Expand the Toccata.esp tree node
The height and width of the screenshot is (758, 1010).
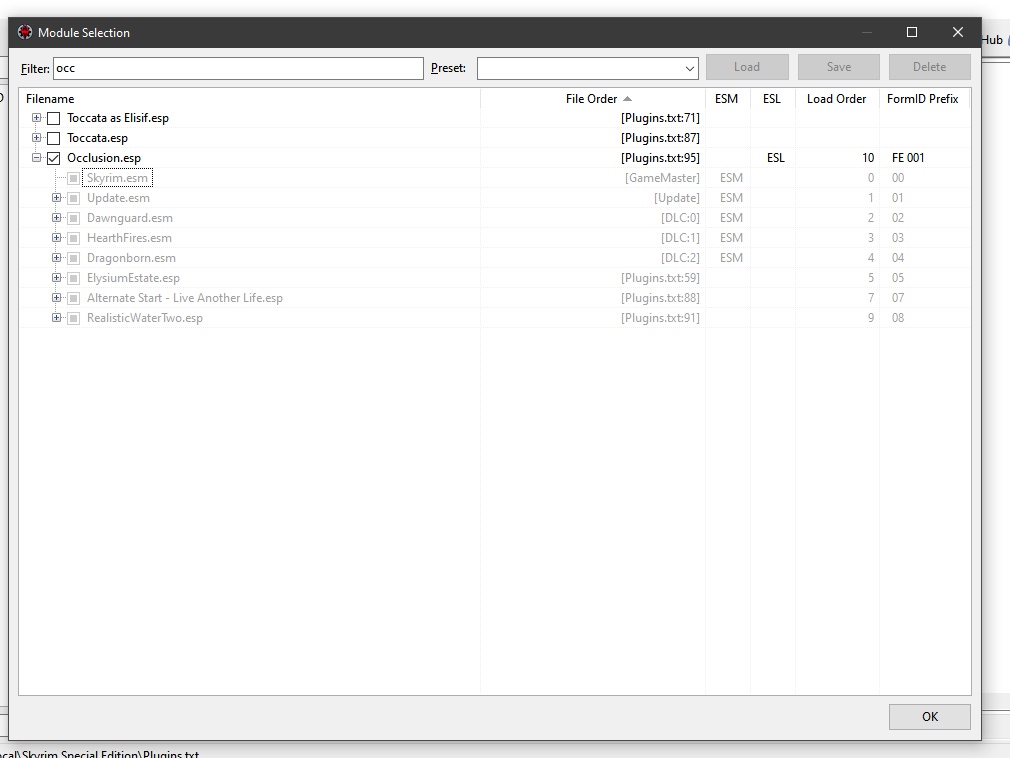click(37, 138)
